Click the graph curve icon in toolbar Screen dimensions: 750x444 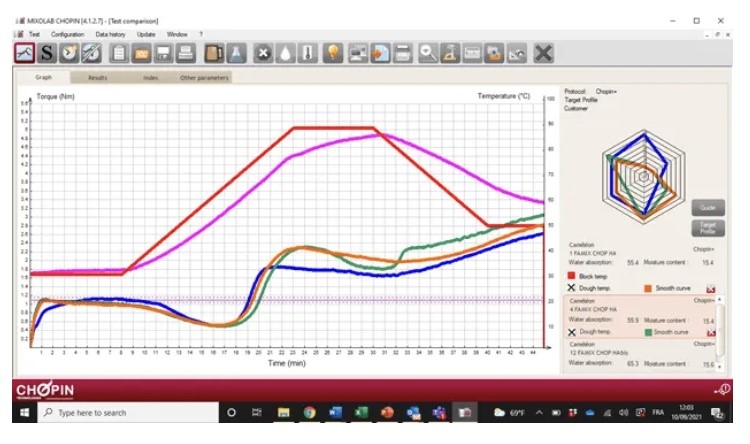[24, 53]
